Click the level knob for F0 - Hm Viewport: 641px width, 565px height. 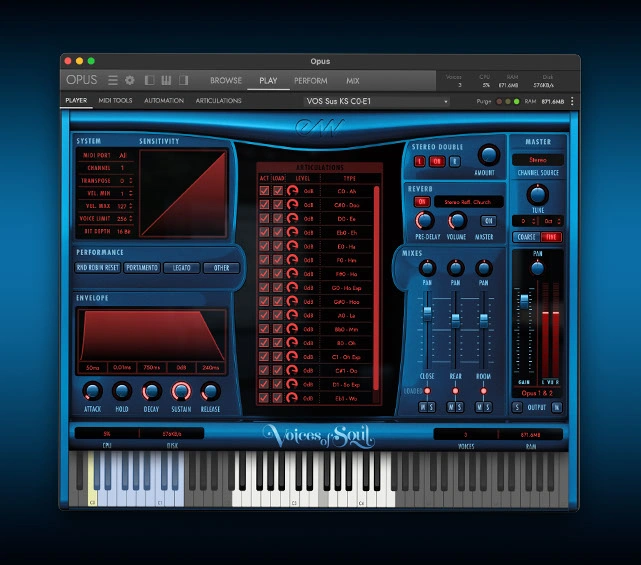(x=292, y=260)
